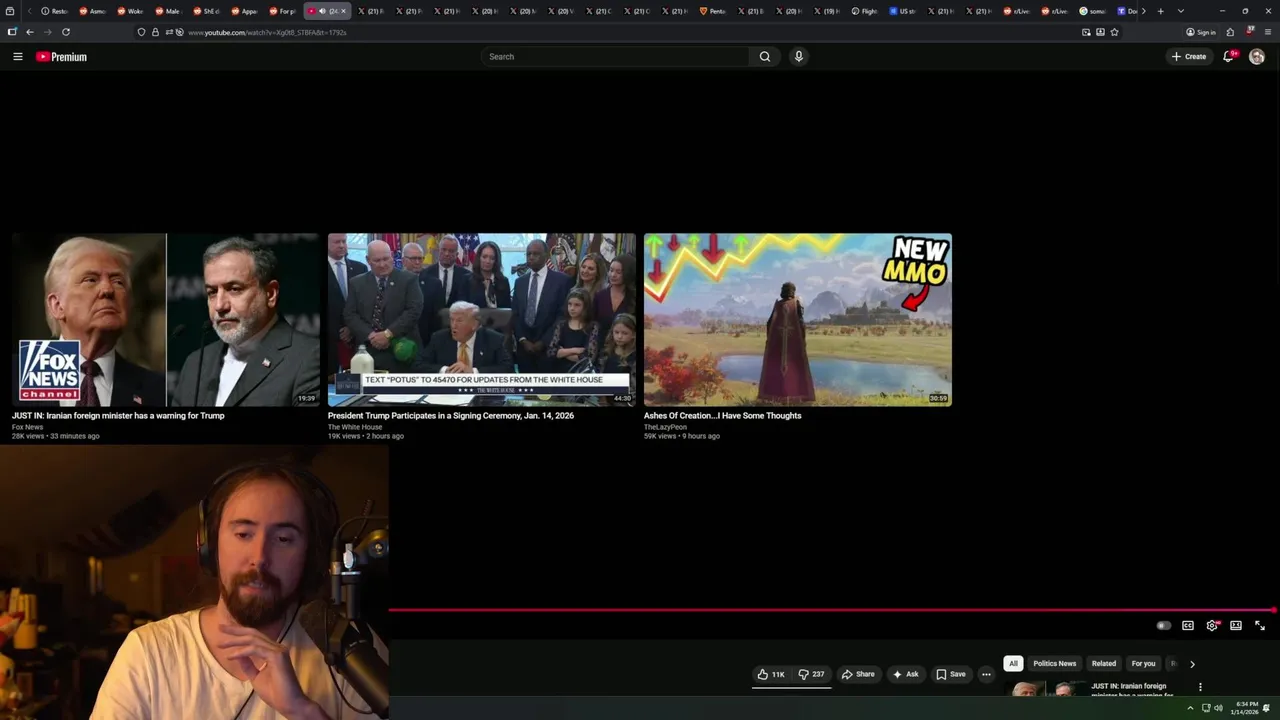Open the YouTube guide hamburger menu
The image size is (1280, 720).
coord(17,57)
